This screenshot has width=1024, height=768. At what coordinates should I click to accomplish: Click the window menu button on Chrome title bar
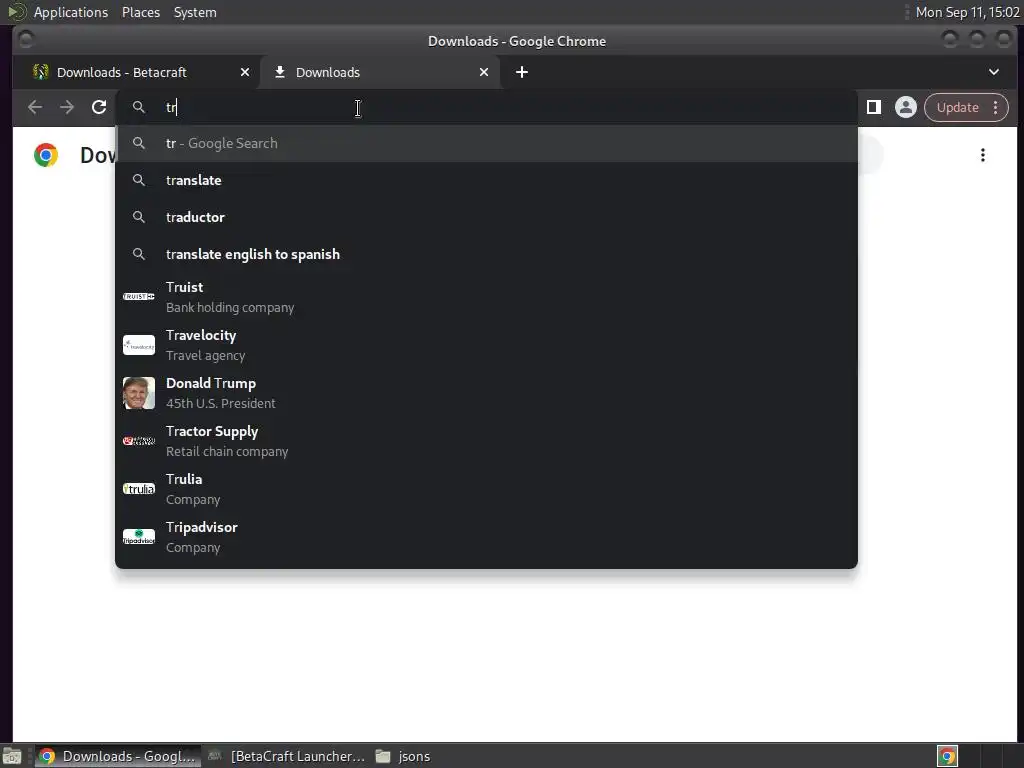click(26, 40)
